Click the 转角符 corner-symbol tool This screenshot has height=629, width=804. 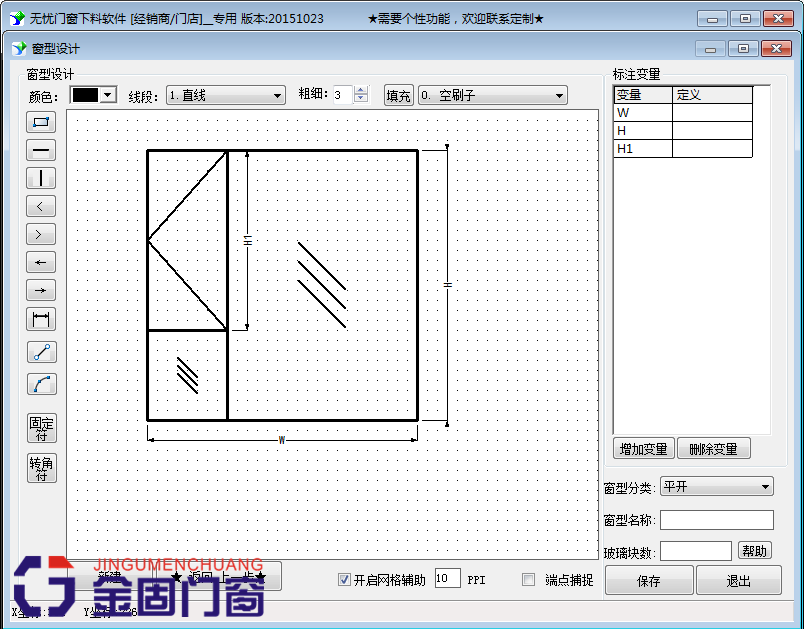point(40,467)
